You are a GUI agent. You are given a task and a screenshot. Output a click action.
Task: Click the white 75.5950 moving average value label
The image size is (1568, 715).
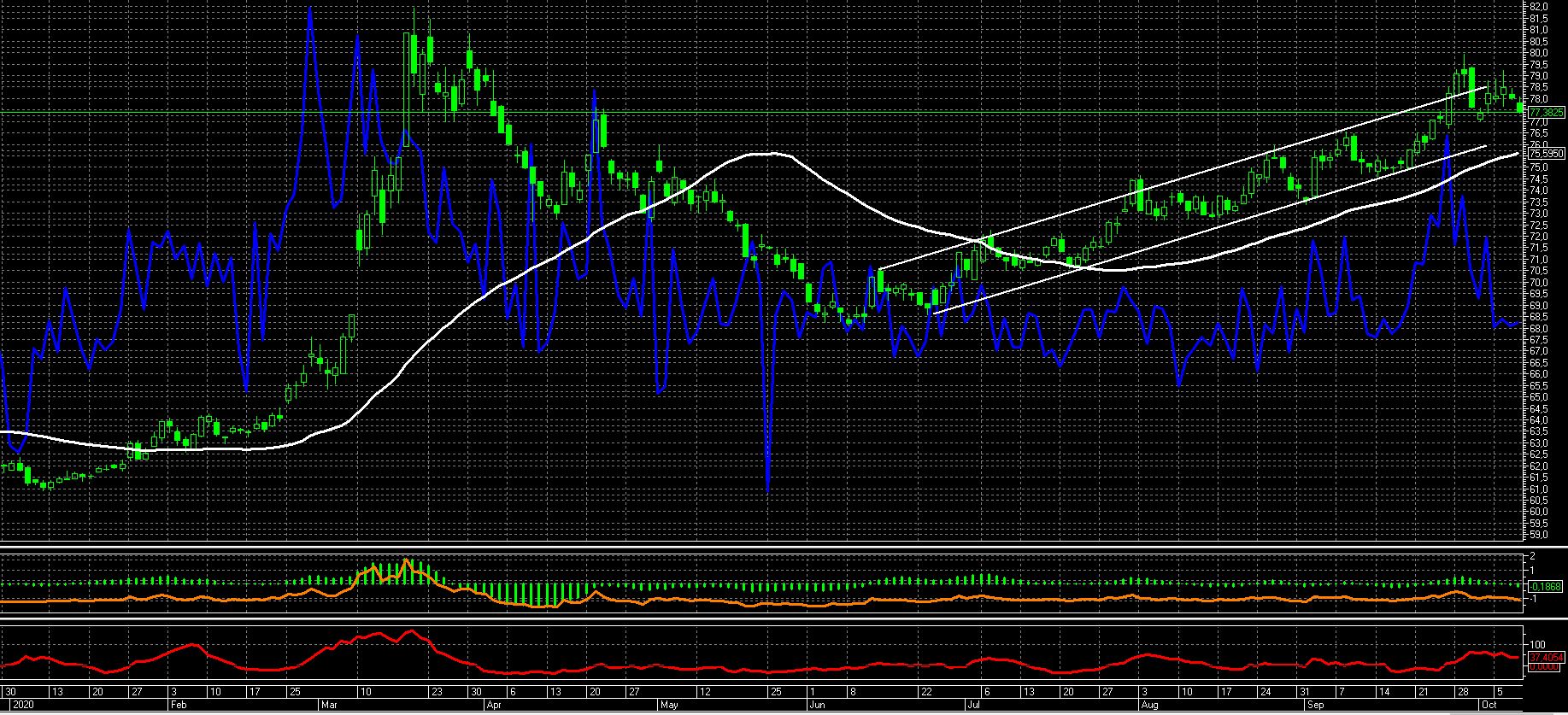[x=1545, y=154]
